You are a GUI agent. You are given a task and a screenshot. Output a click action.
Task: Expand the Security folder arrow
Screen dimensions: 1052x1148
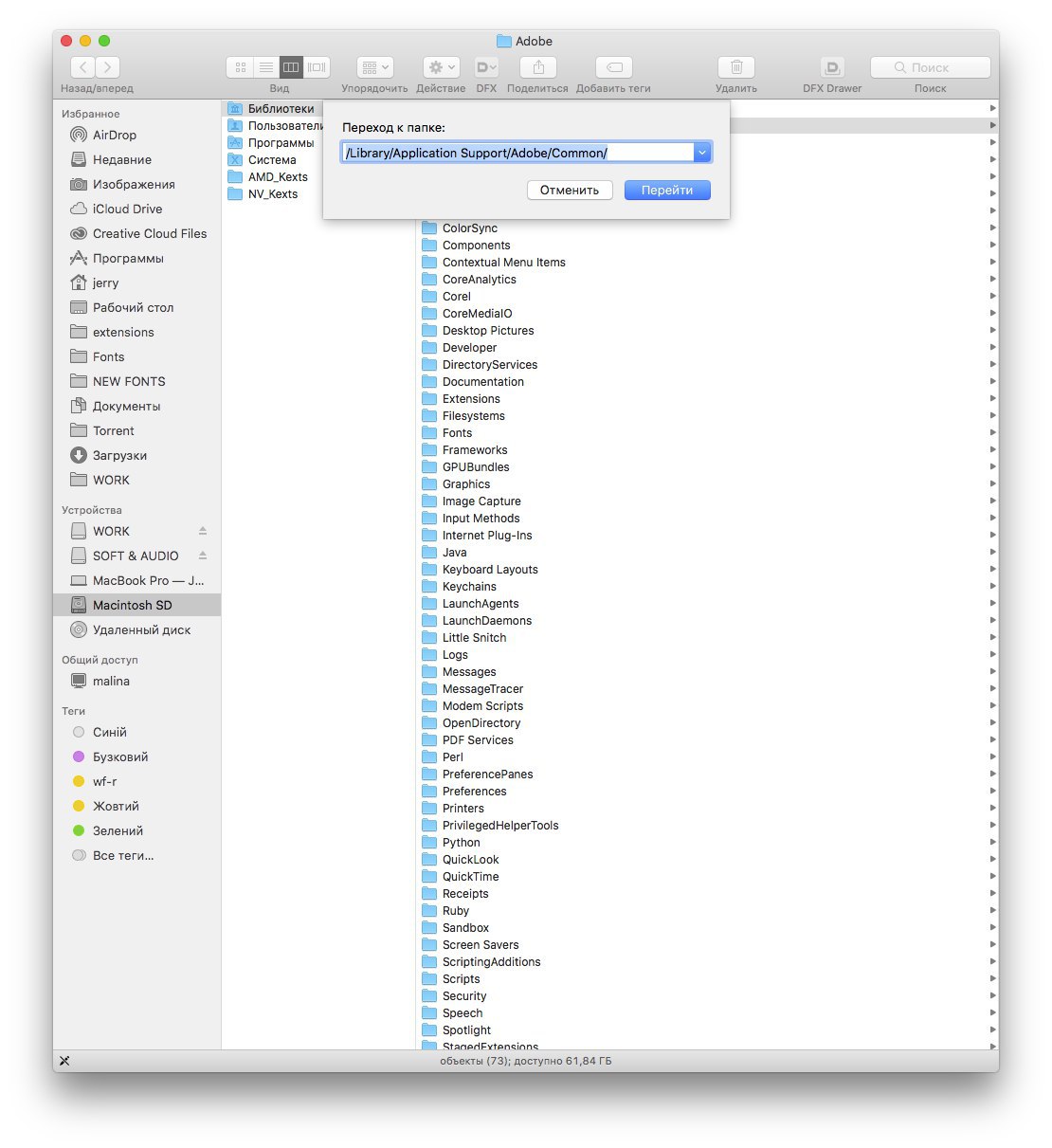(992, 995)
